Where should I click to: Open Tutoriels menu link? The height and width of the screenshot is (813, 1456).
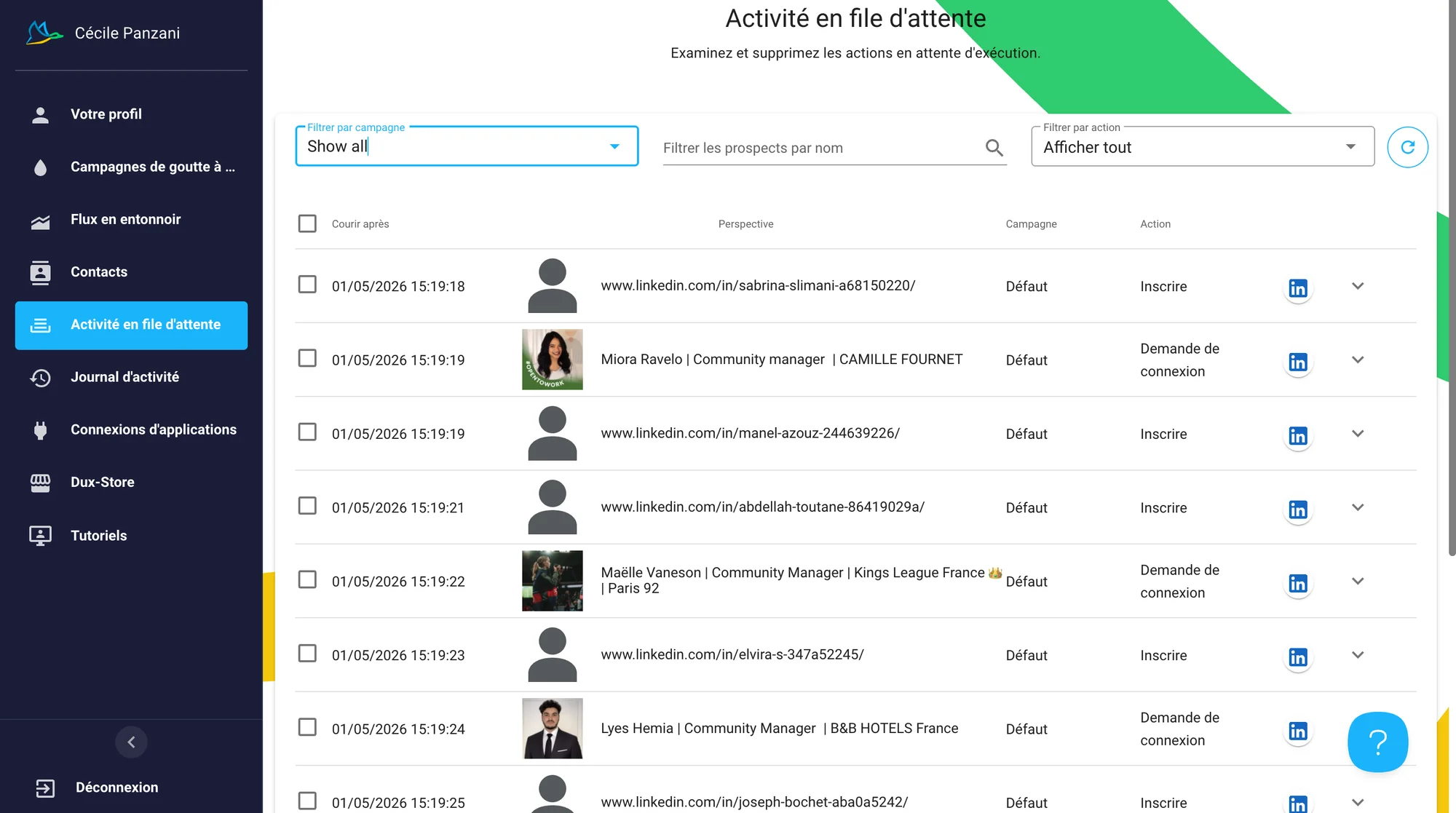[x=131, y=536]
